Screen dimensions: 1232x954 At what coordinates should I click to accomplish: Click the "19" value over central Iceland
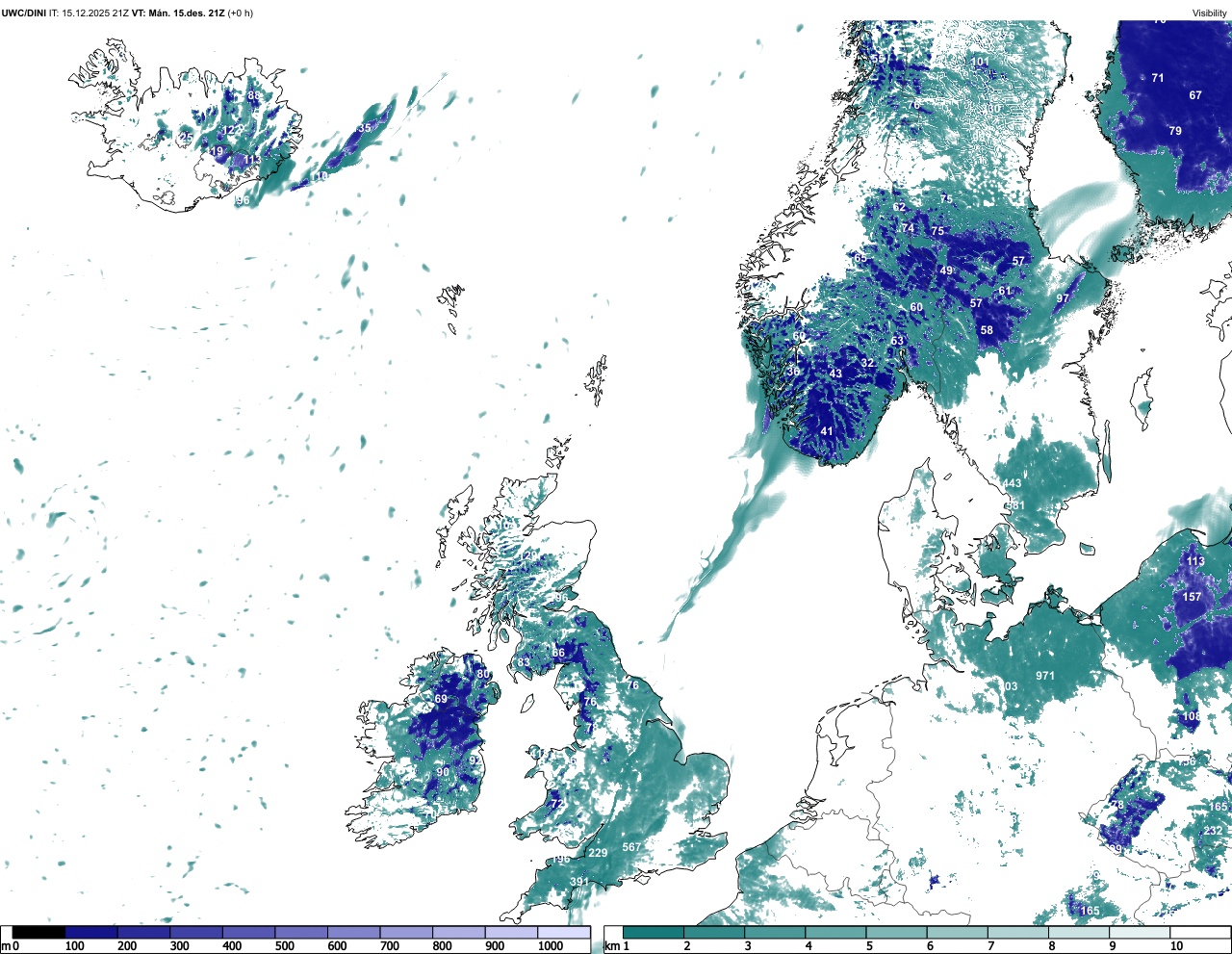(217, 152)
